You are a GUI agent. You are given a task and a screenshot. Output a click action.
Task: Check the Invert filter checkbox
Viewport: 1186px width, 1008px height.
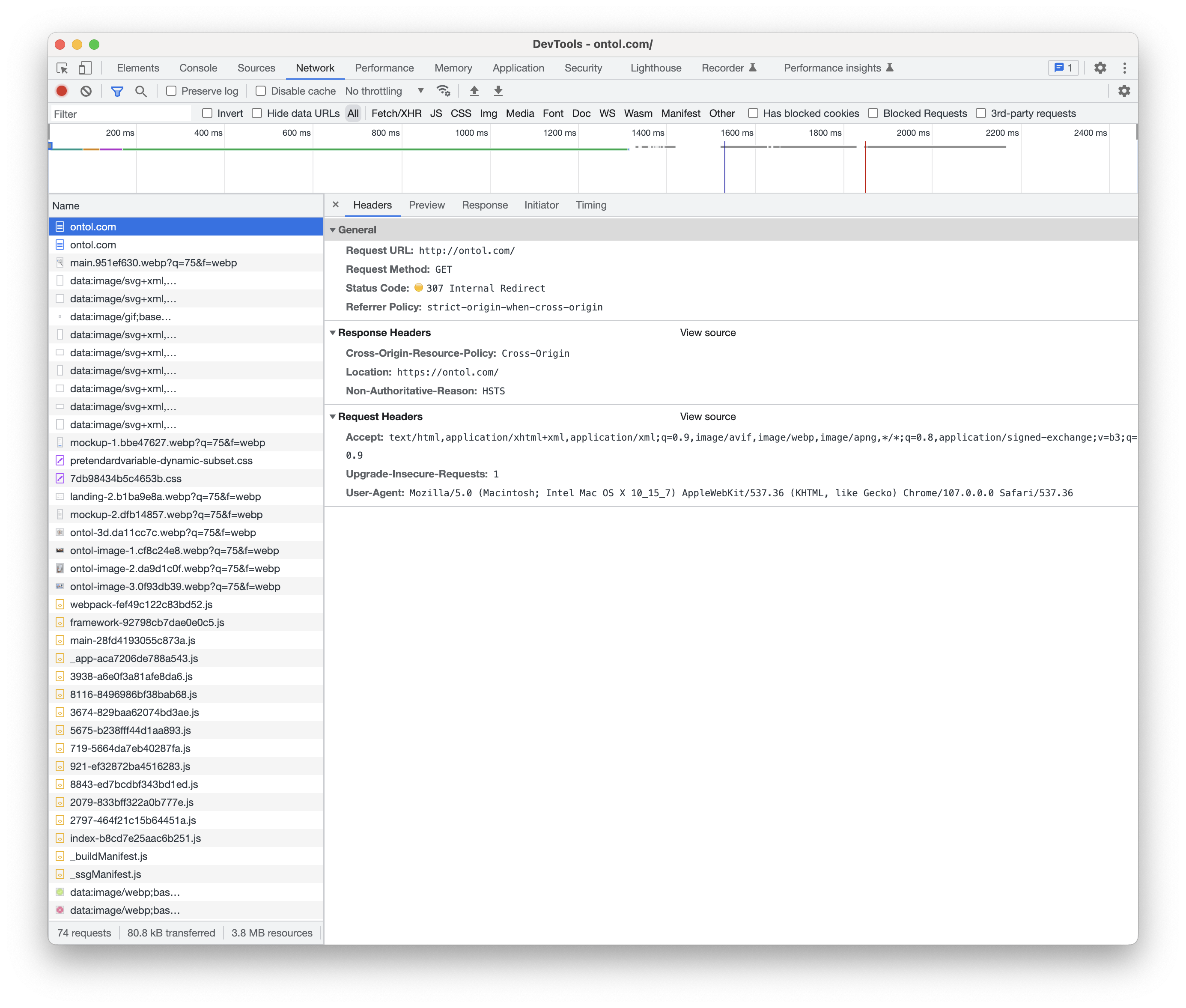coord(207,113)
